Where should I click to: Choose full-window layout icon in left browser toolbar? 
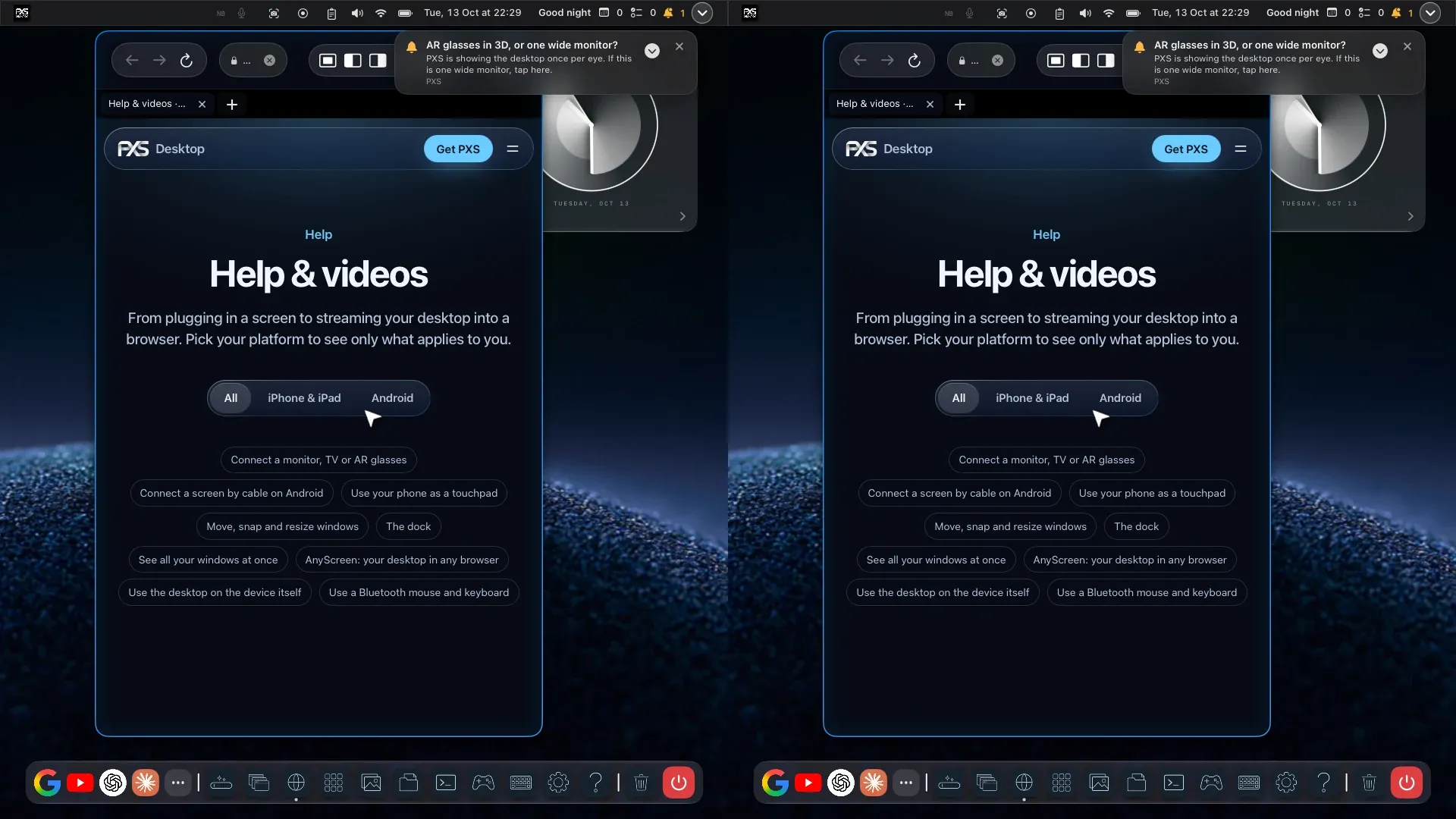pyautogui.click(x=328, y=61)
